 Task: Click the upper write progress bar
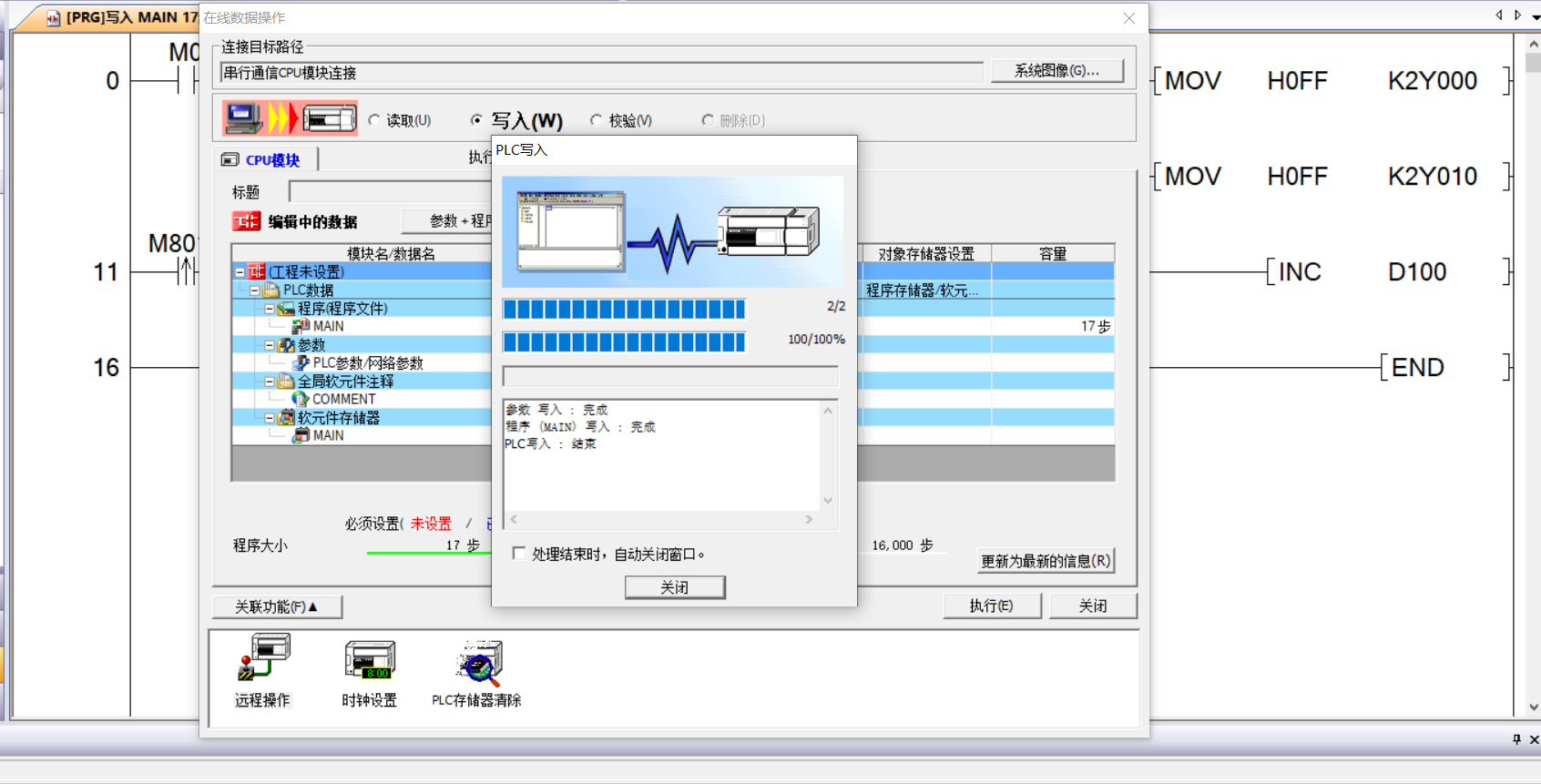tap(624, 310)
